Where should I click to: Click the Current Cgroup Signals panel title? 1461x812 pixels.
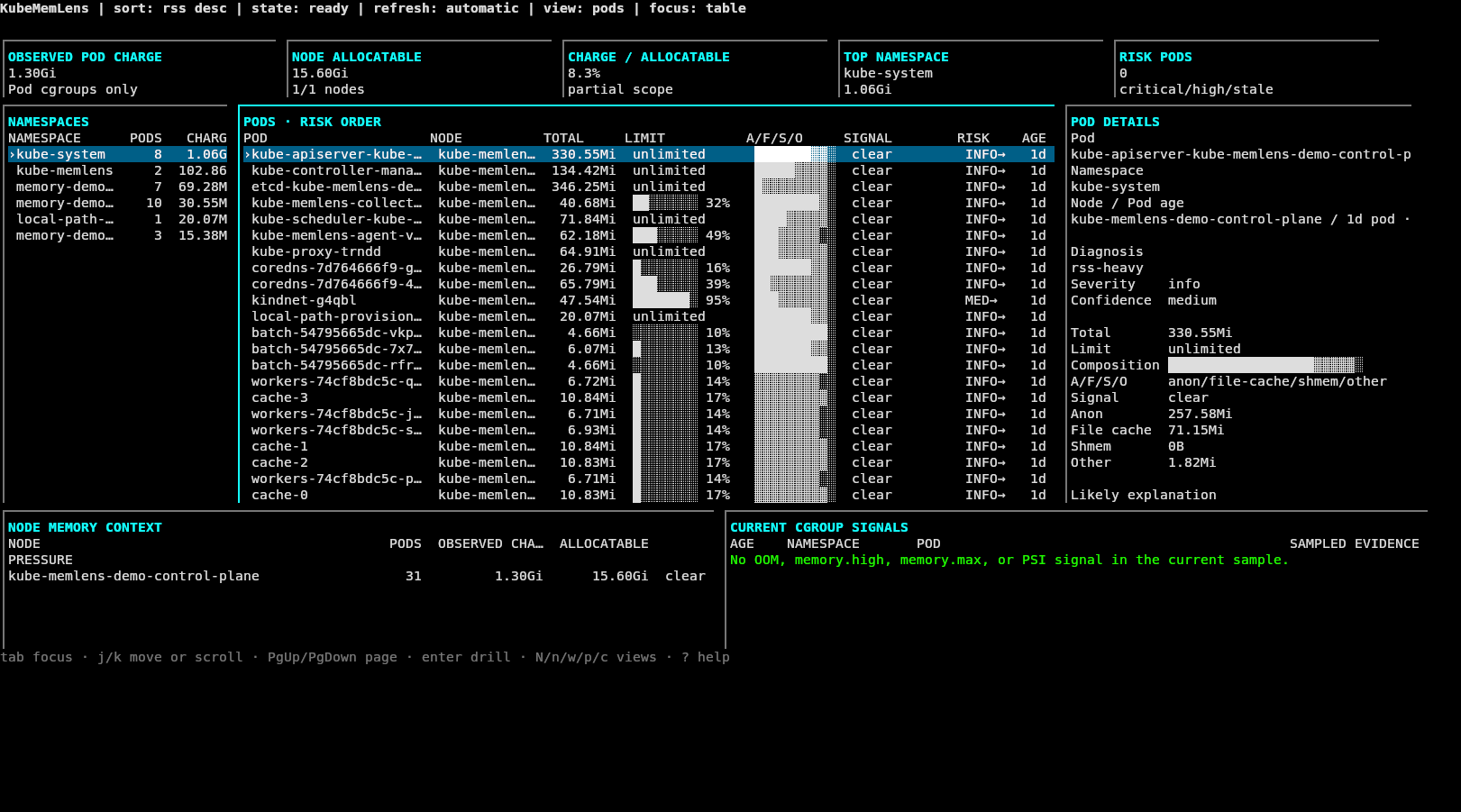tap(819, 527)
